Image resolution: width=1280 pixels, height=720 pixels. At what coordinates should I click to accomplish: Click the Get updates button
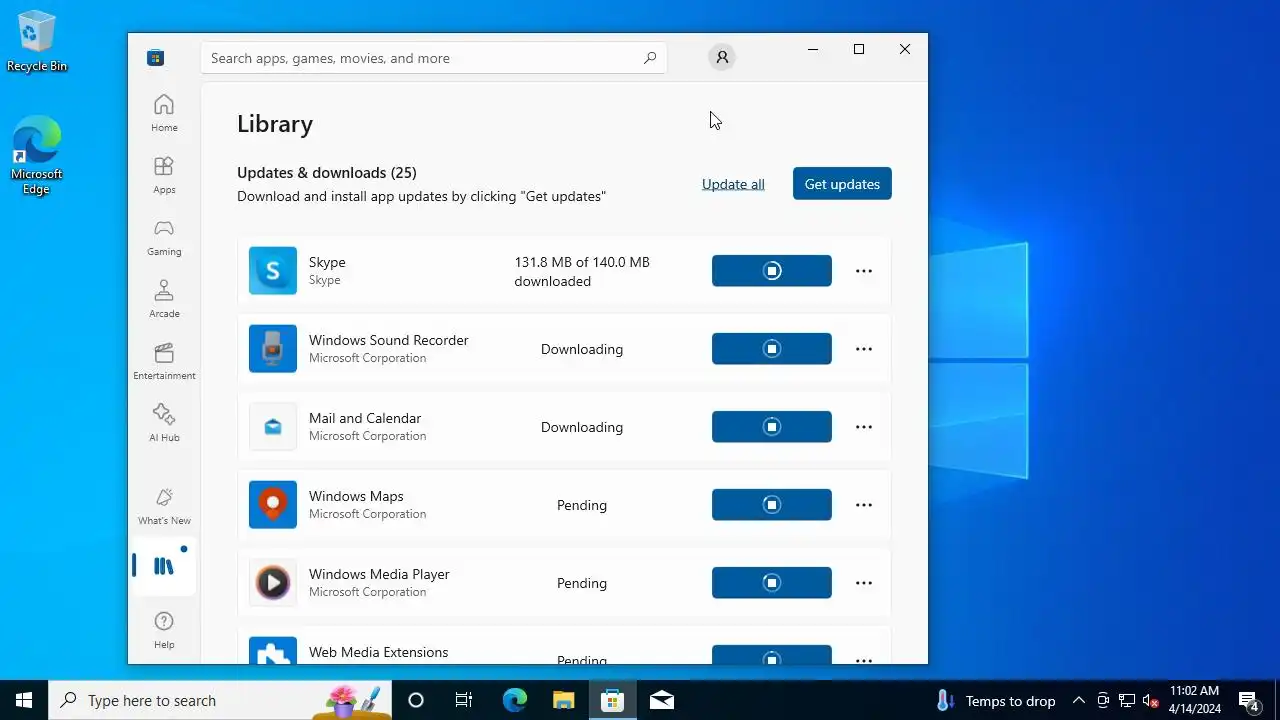842,184
